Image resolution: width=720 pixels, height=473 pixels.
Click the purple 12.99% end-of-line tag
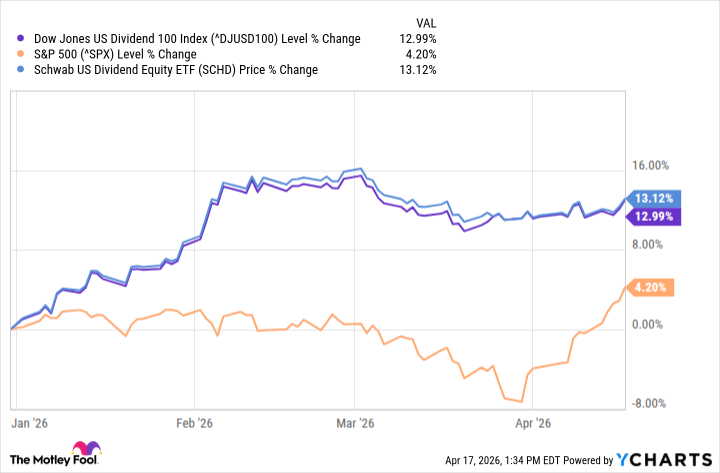[658, 216]
